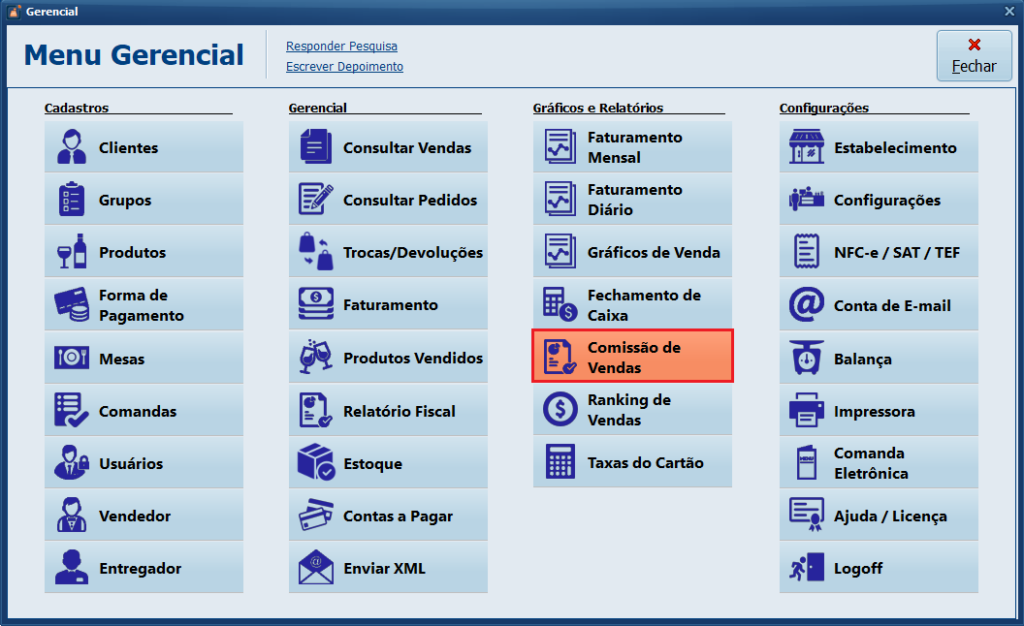Open the Faturamento money icon
This screenshot has width=1024, height=626.
click(x=316, y=304)
